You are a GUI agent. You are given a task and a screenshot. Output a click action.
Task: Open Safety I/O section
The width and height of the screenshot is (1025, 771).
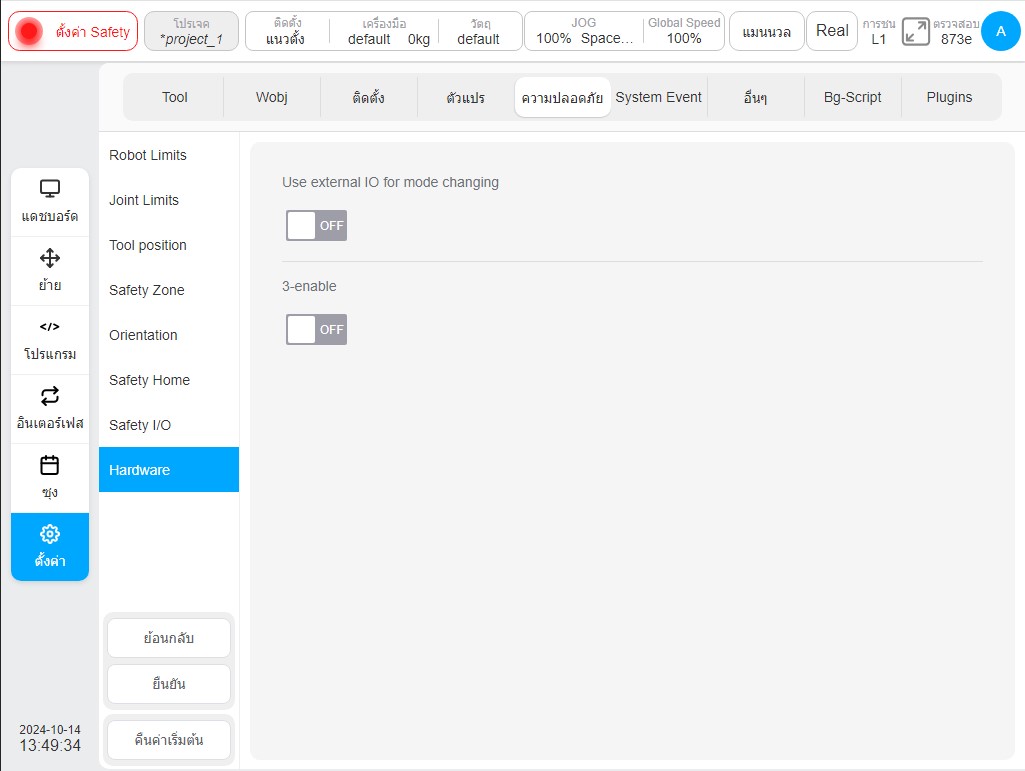tap(169, 425)
